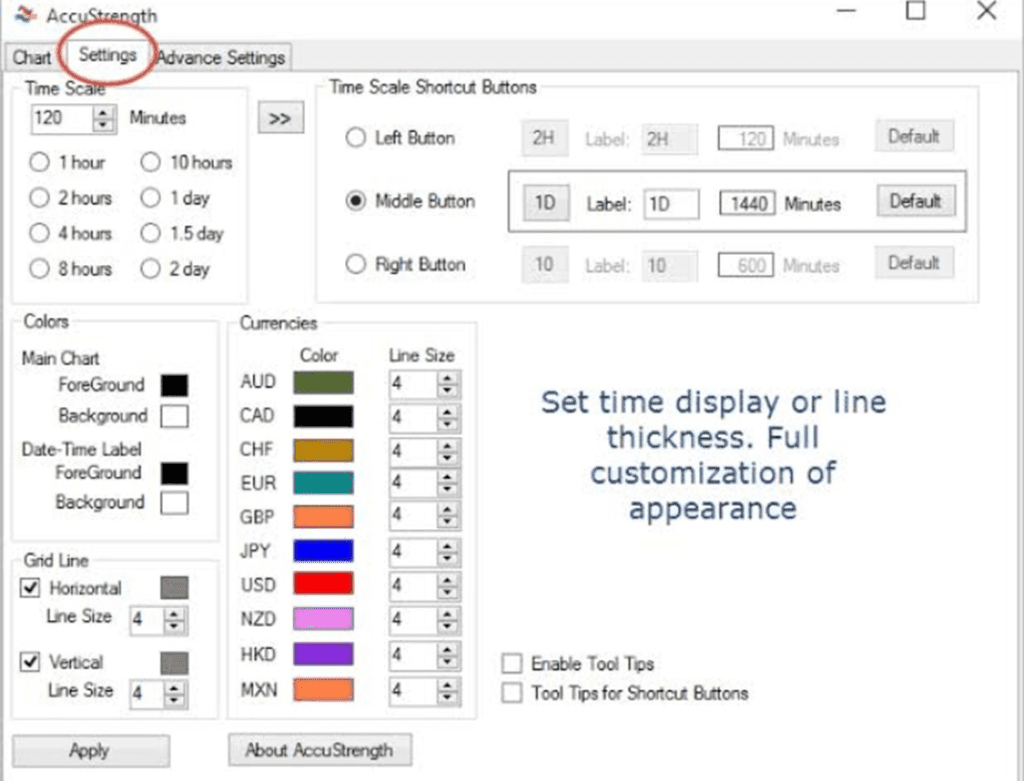
Task: Click the USD line size spinner arrows
Action: coord(447,586)
